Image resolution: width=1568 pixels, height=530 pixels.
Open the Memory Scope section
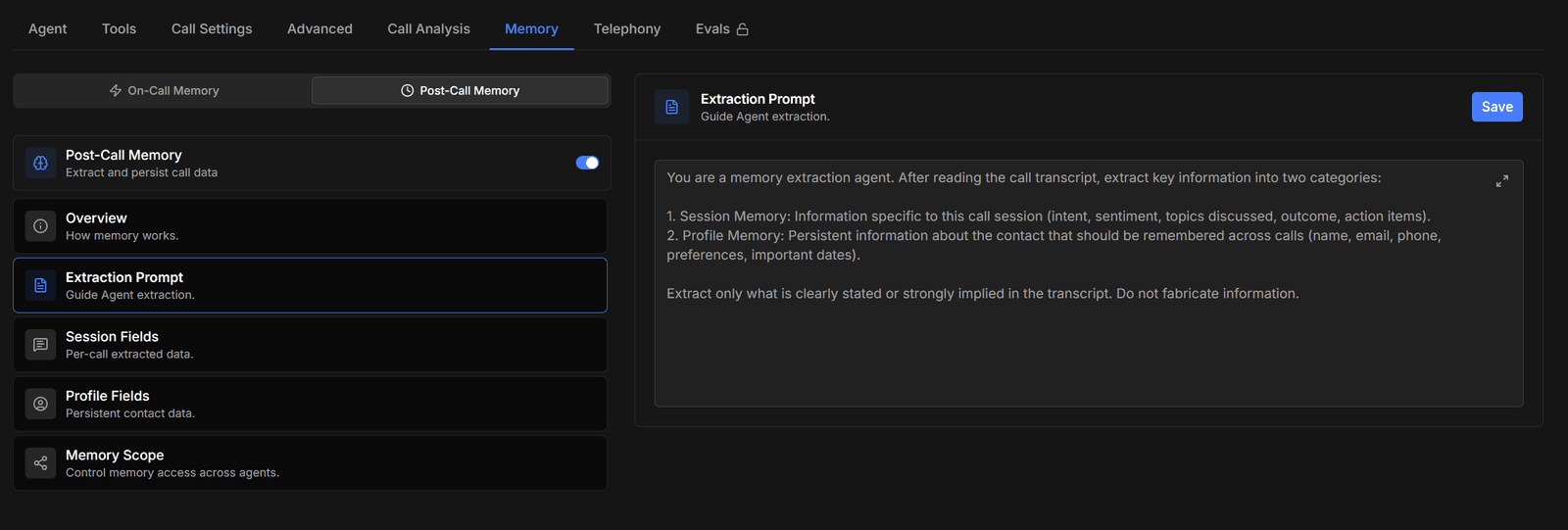click(310, 463)
